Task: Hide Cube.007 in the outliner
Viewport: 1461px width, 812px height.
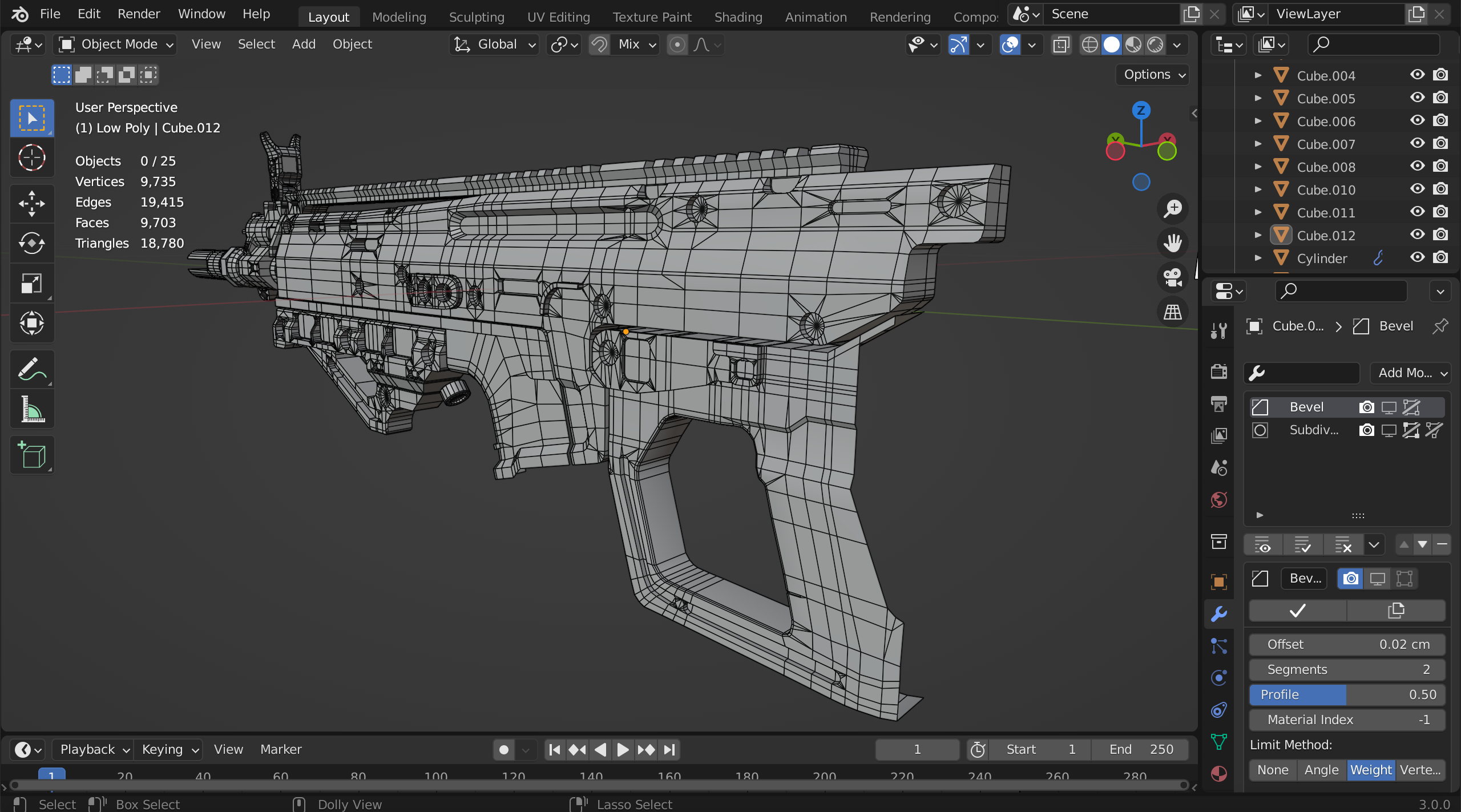Action: 1417,144
